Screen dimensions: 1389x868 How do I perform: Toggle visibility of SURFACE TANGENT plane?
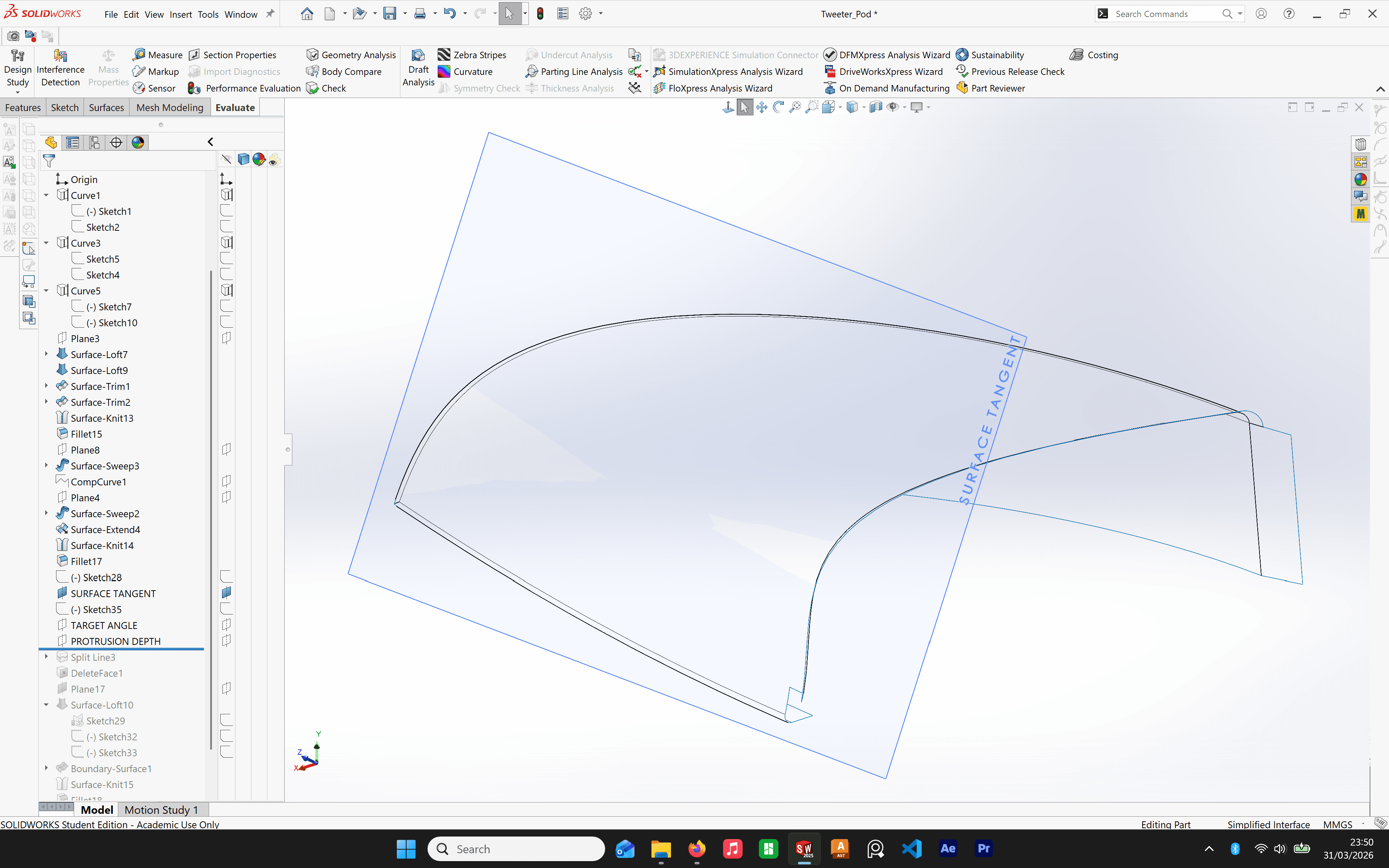[227, 592]
